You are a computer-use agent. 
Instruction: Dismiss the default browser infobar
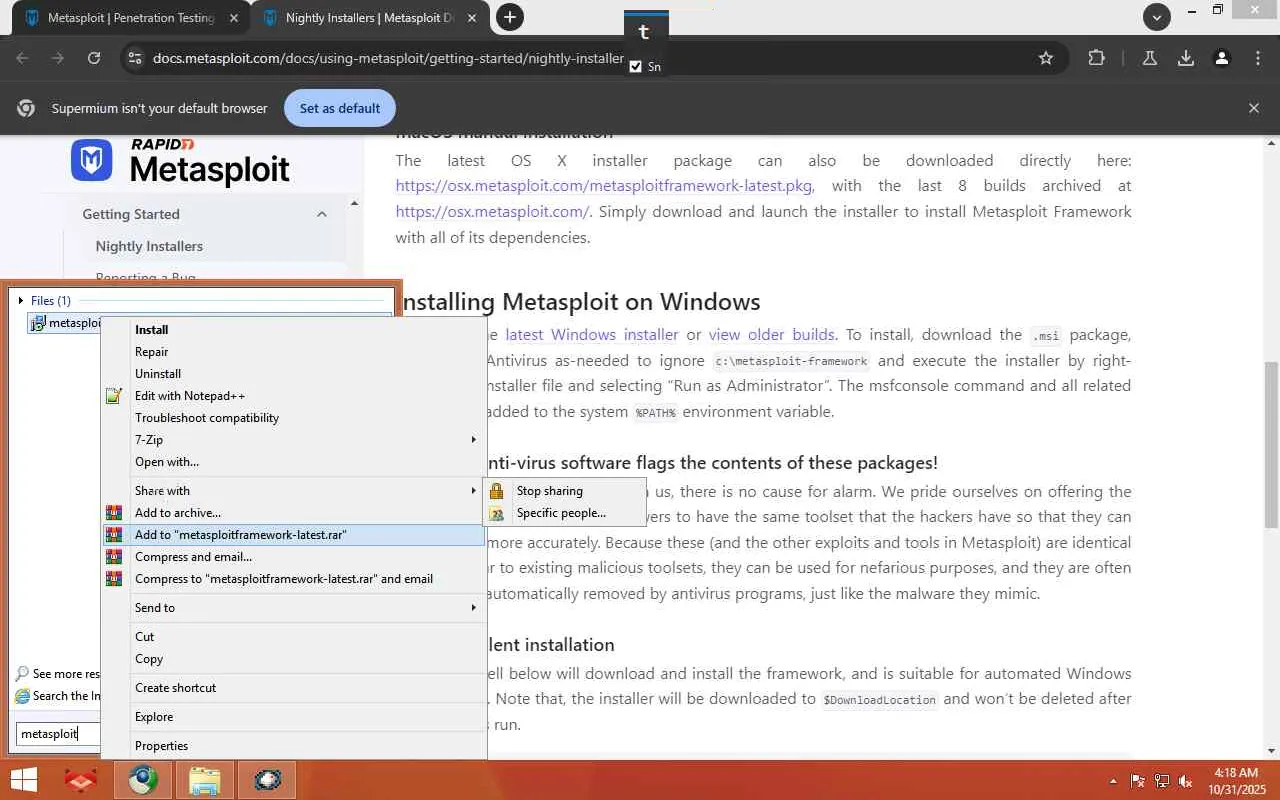tap(1254, 108)
